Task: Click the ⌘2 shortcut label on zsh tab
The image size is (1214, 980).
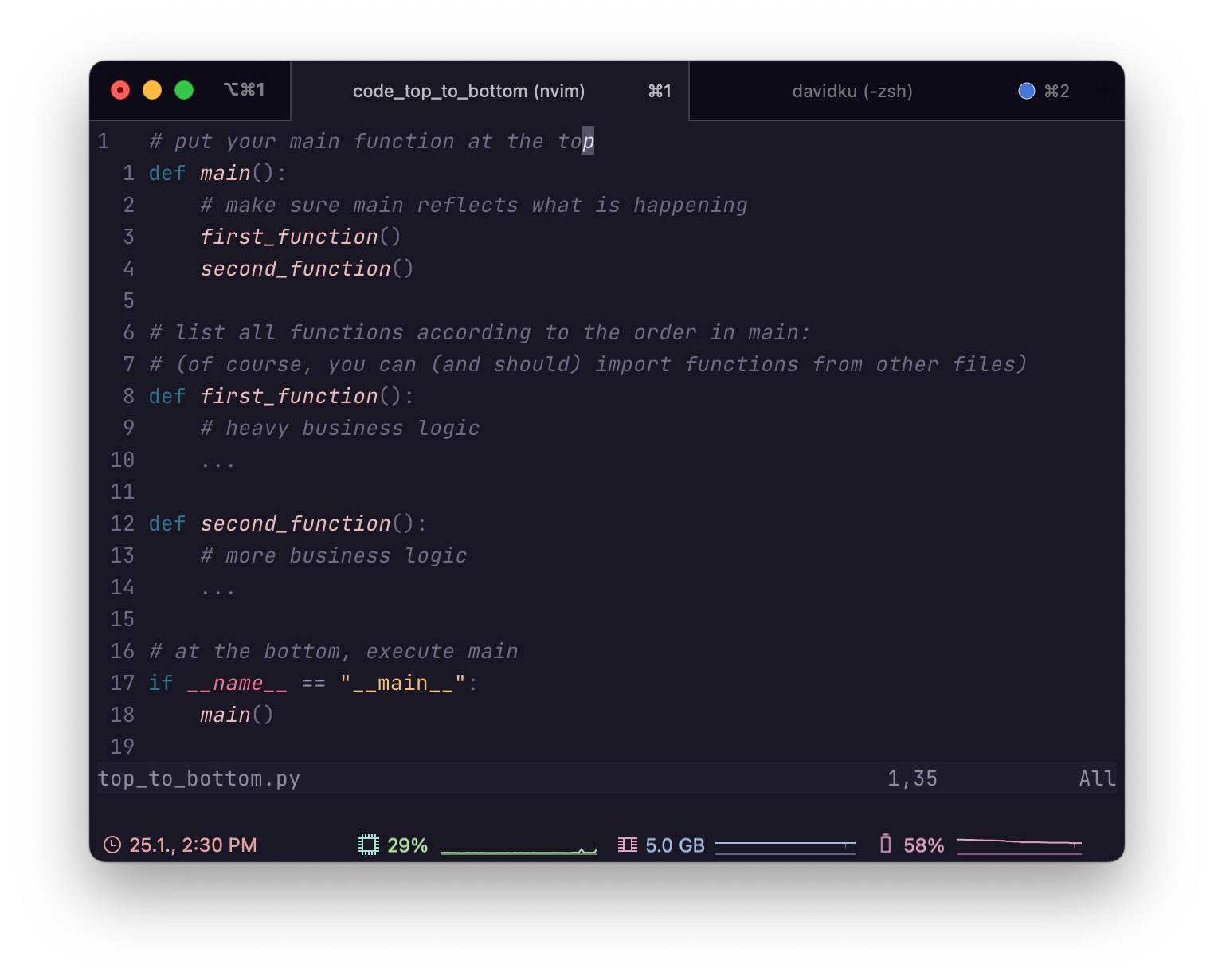Action: [x=1056, y=91]
